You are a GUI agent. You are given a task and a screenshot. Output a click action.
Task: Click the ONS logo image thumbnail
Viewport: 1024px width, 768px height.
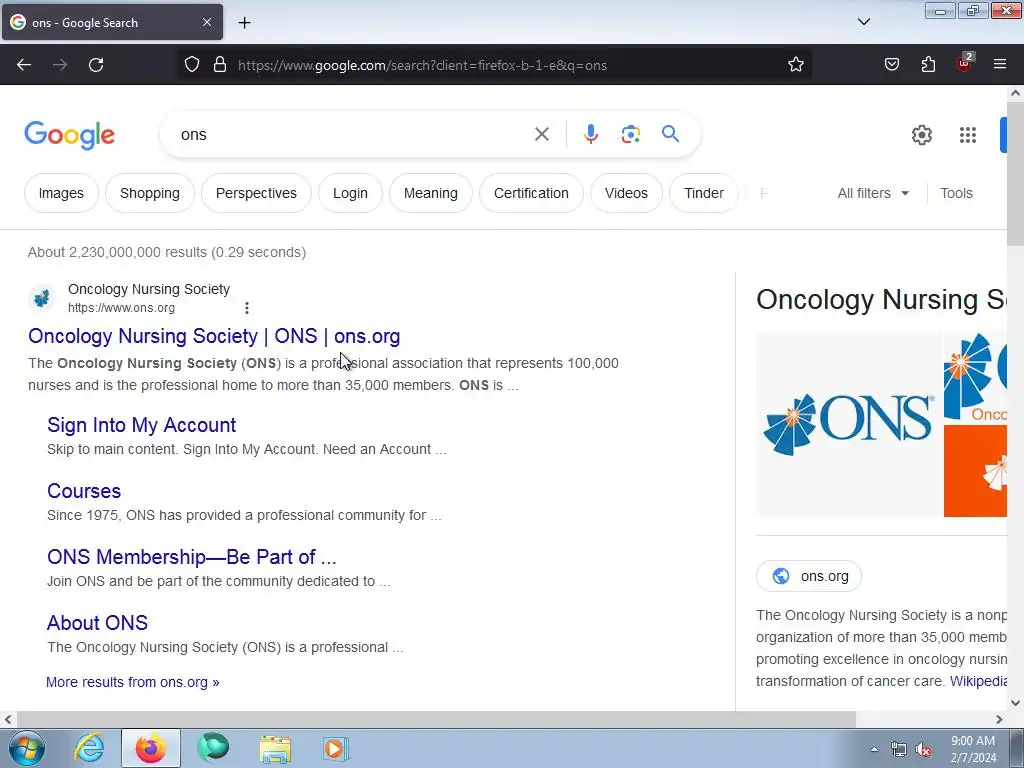click(x=848, y=424)
